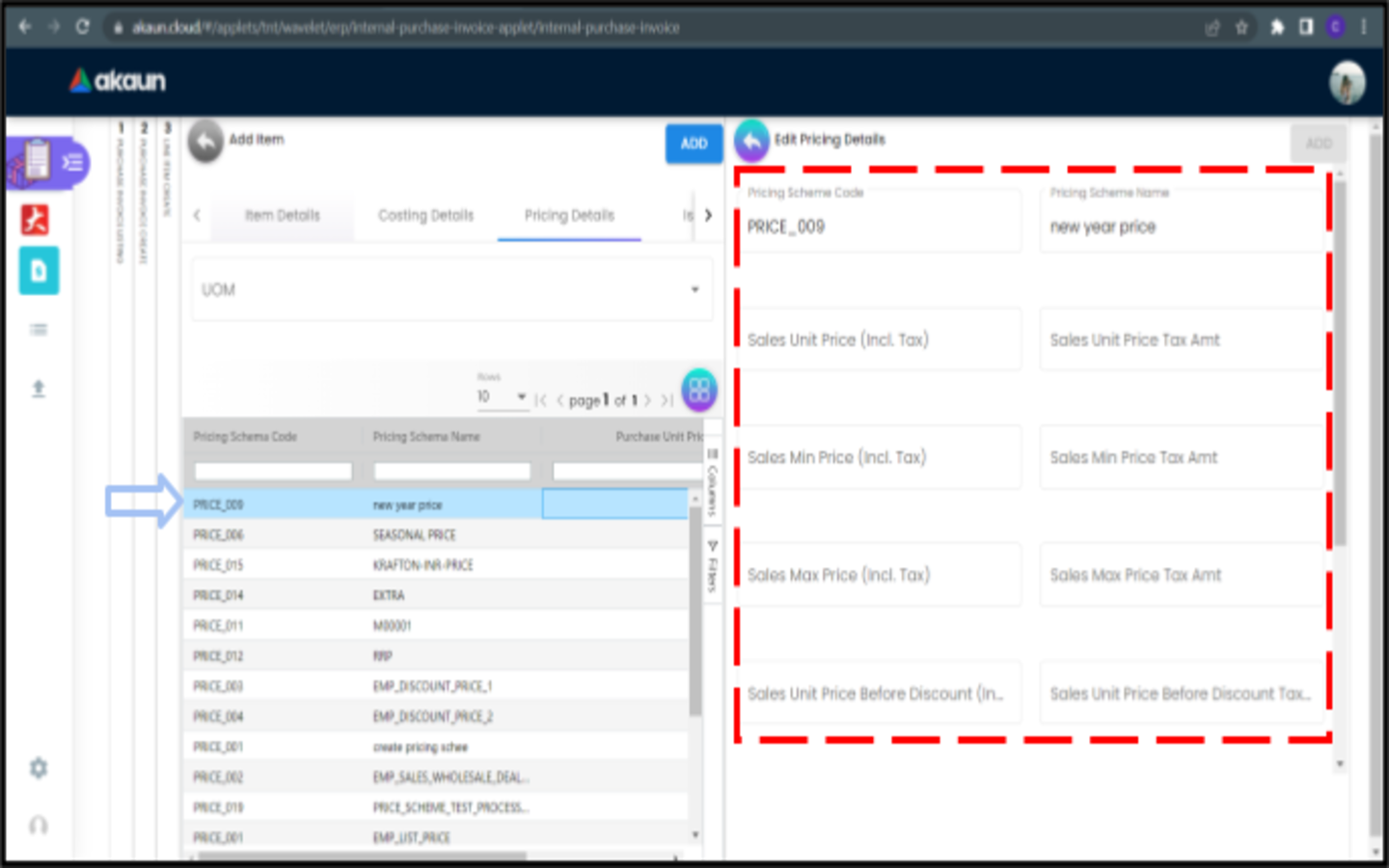This screenshot has height=868, width=1389.
Task: Click the Pricing Scheme Name field
Action: tap(1183, 220)
